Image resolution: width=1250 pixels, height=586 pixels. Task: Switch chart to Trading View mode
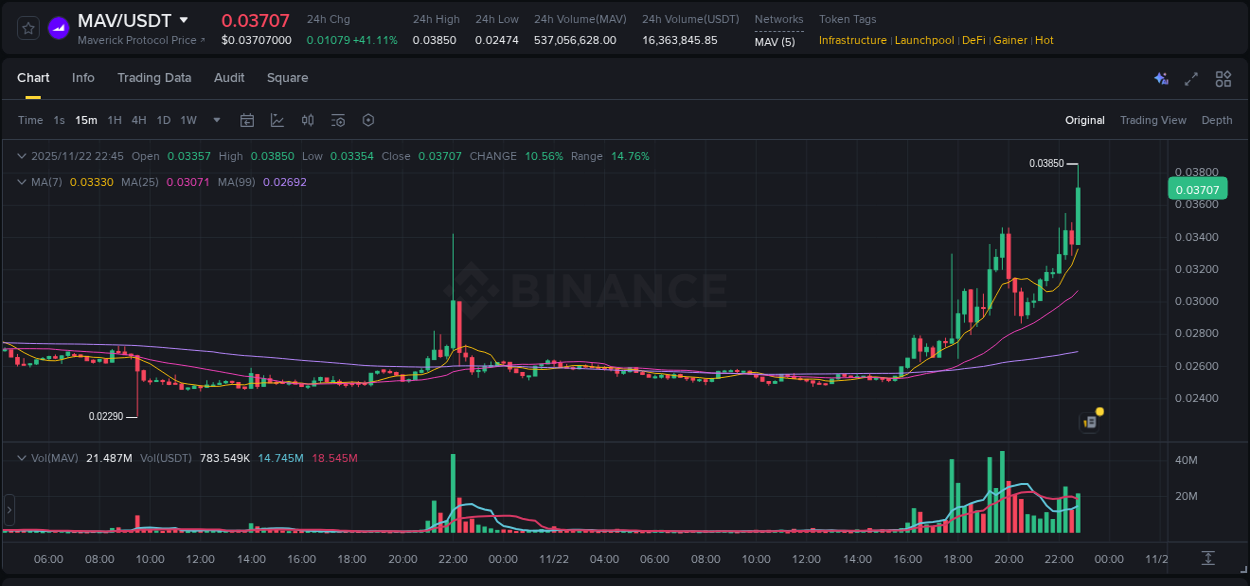click(1153, 120)
